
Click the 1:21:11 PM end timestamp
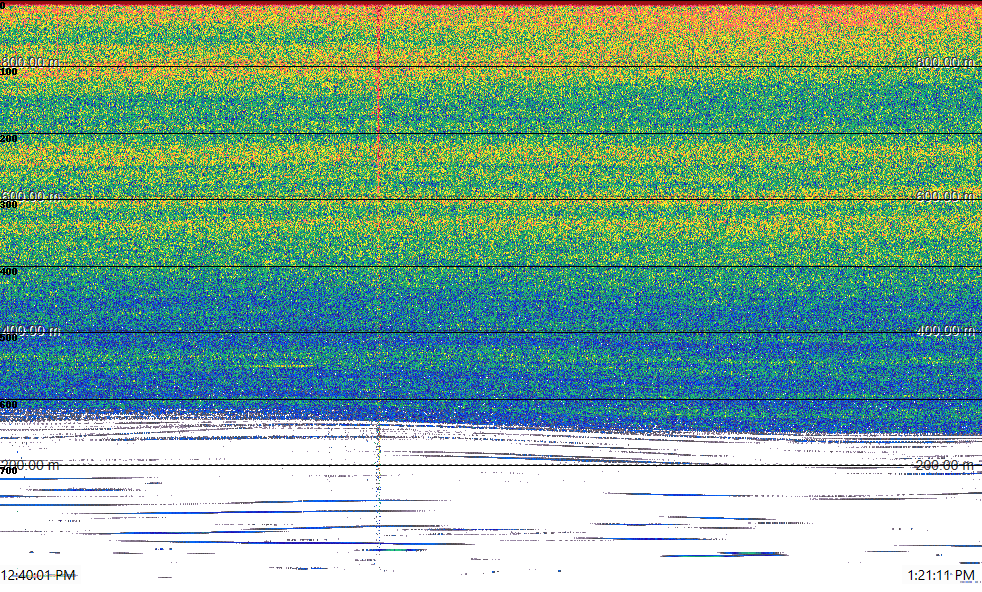(941, 575)
